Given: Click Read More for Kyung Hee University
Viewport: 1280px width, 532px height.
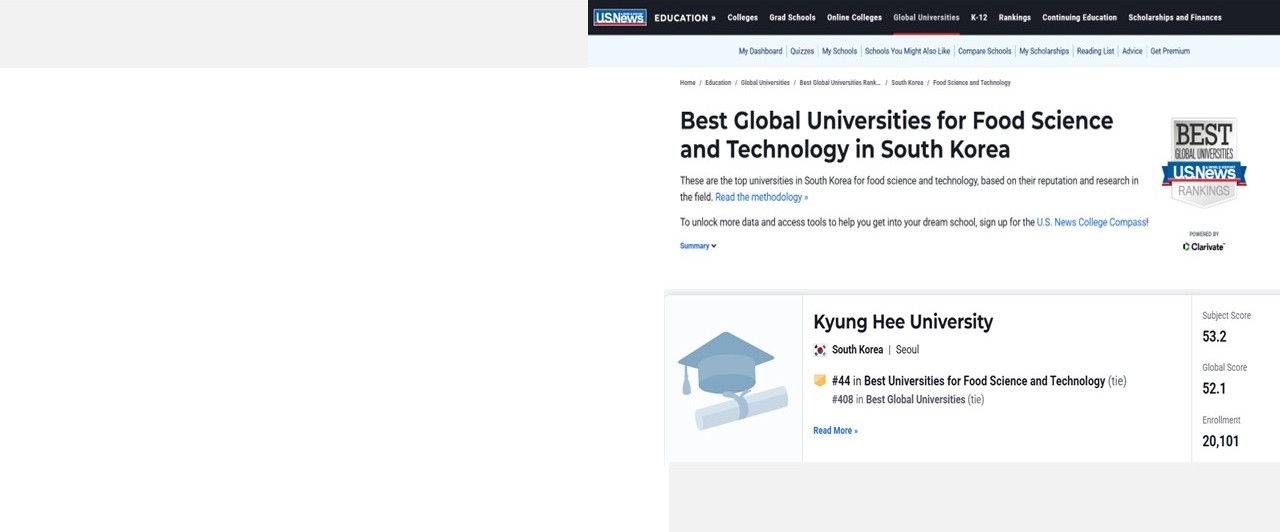Looking at the screenshot, I should (x=835, y=431).
